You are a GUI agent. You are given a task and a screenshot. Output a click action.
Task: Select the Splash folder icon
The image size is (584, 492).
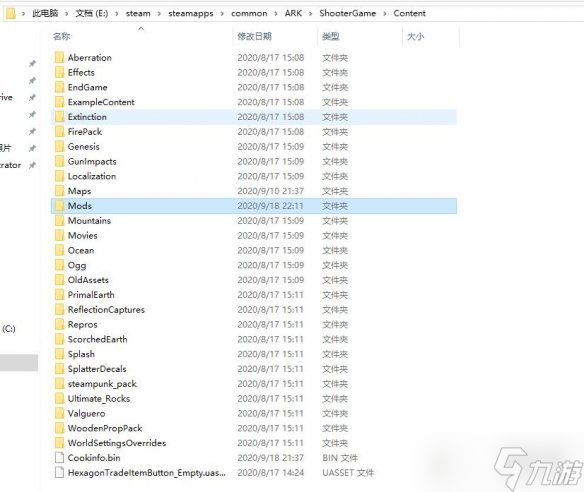59,354
